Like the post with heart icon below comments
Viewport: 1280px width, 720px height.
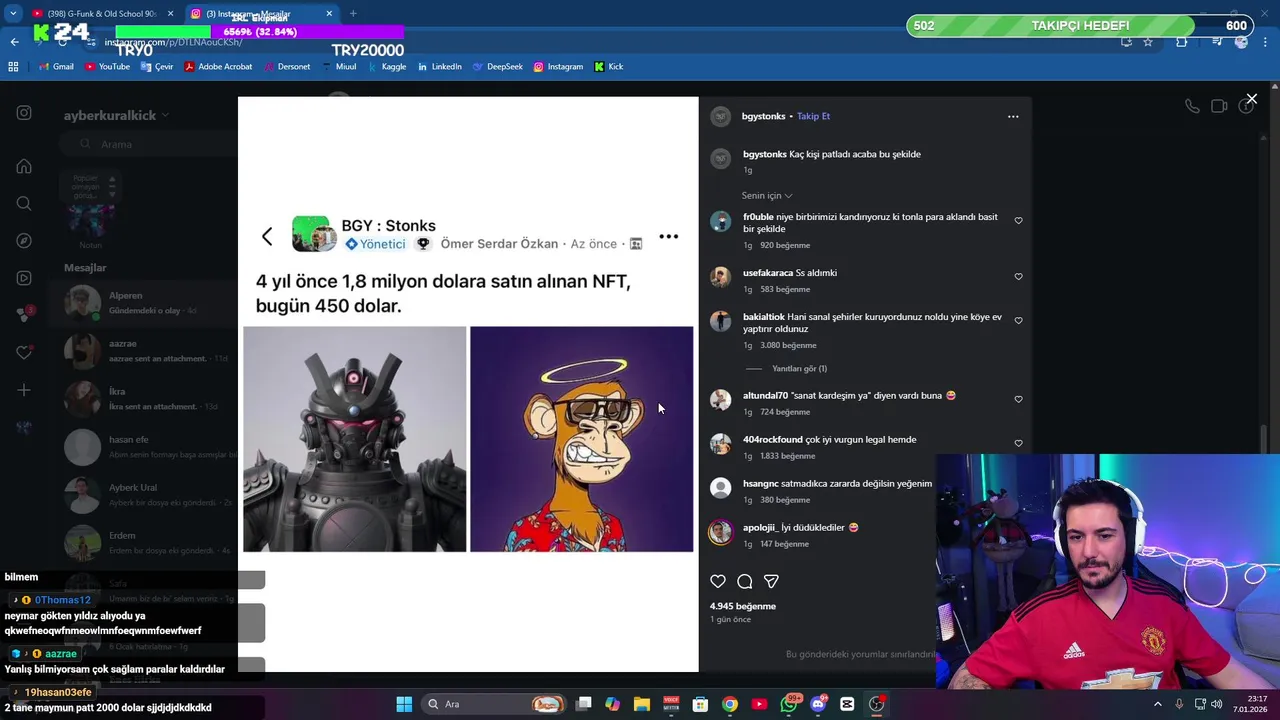tap(717, 581)
